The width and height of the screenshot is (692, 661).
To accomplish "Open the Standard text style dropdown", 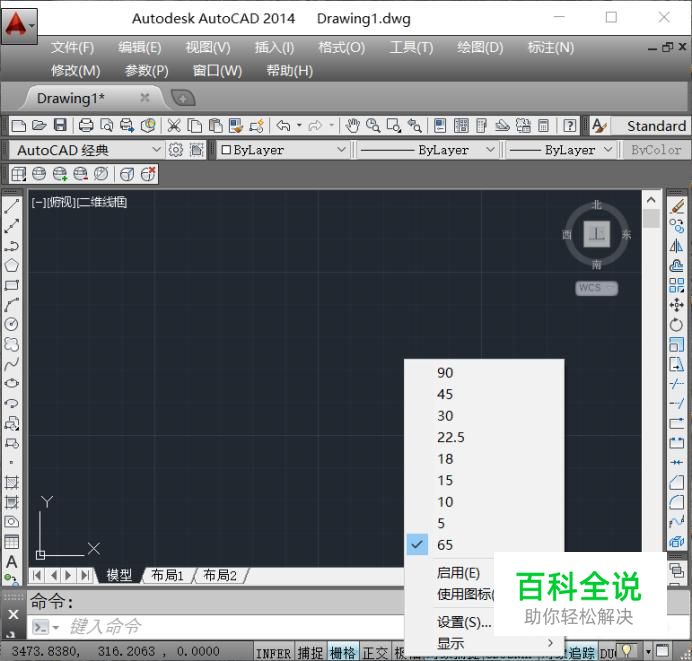I will [651, 126].
